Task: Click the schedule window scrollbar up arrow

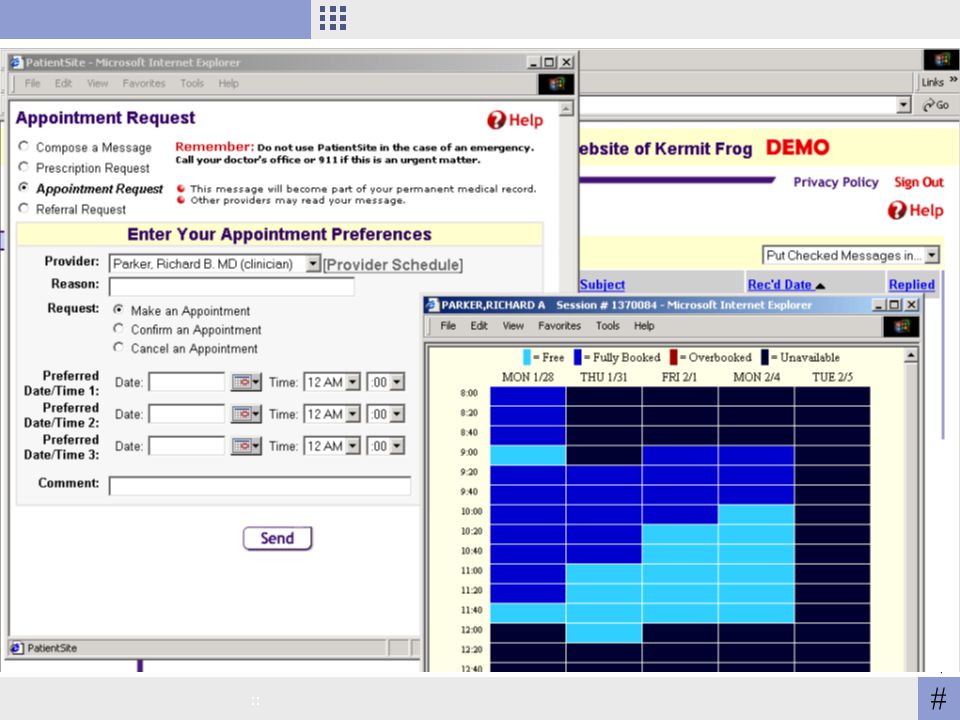Action: click(911, 356)
